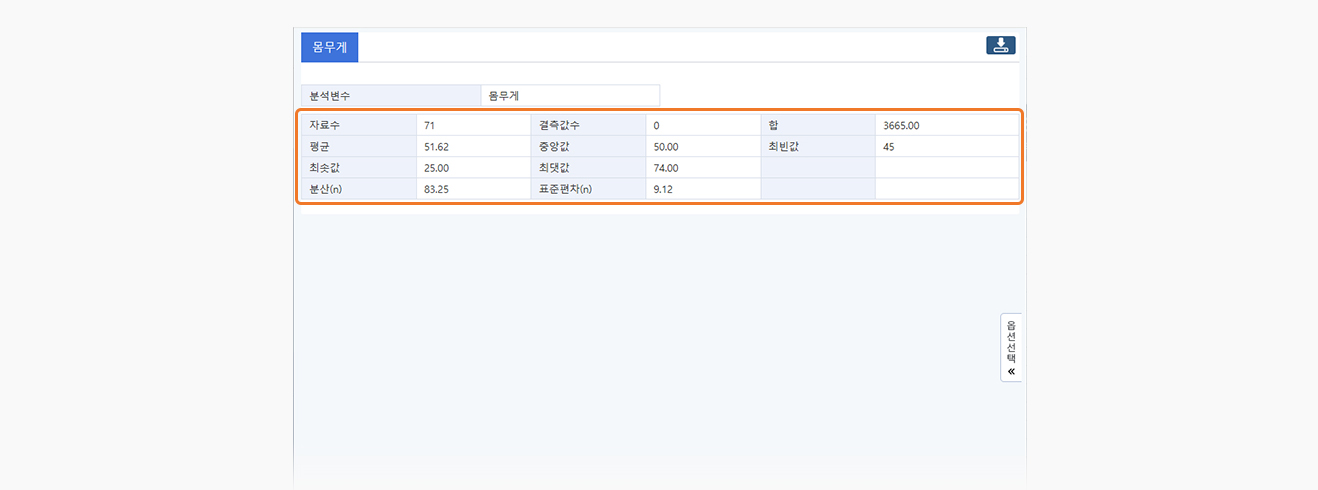Click the download results icon

coord(1000,46)
